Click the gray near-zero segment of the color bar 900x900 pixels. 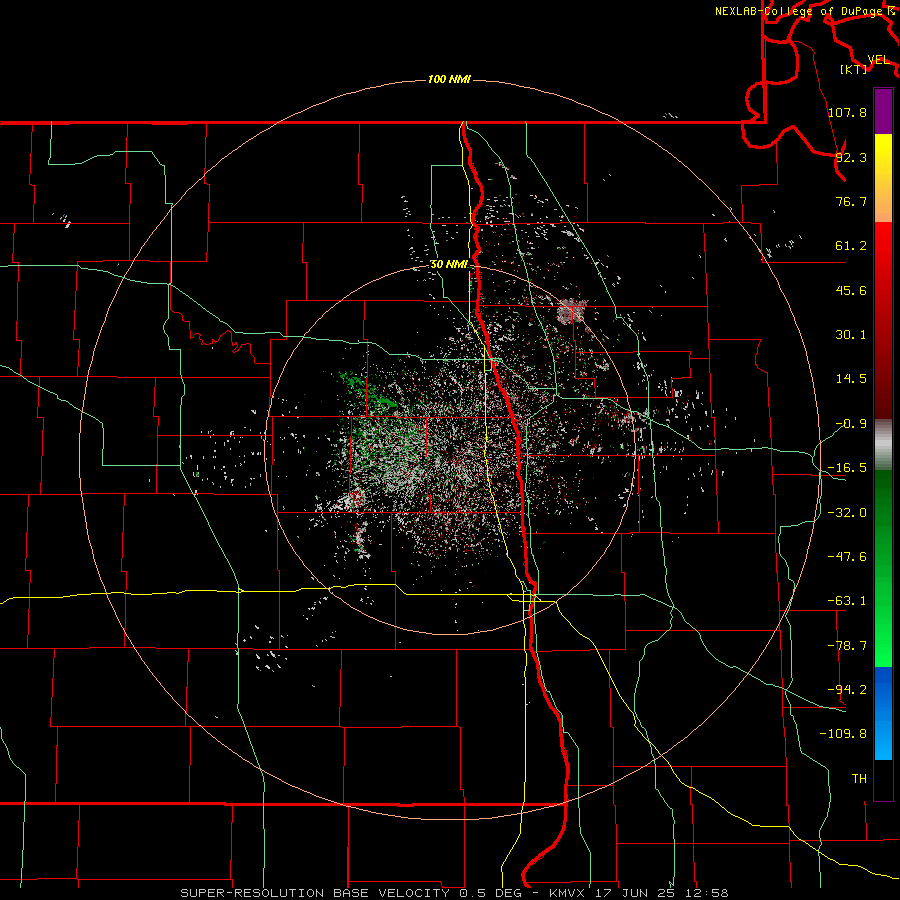(x=883, y=445)
